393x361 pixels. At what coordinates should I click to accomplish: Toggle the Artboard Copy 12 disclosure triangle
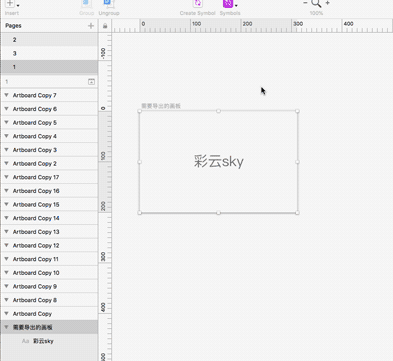(6, 245)
